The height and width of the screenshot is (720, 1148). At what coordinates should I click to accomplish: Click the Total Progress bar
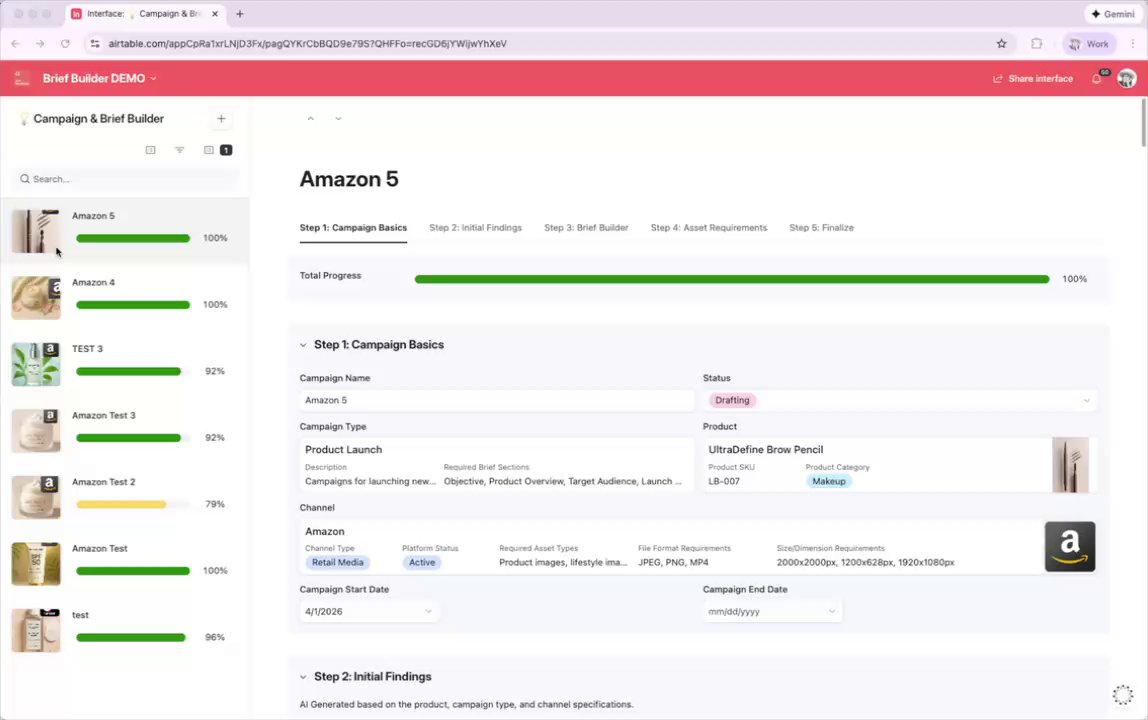[x=731, y=279]
